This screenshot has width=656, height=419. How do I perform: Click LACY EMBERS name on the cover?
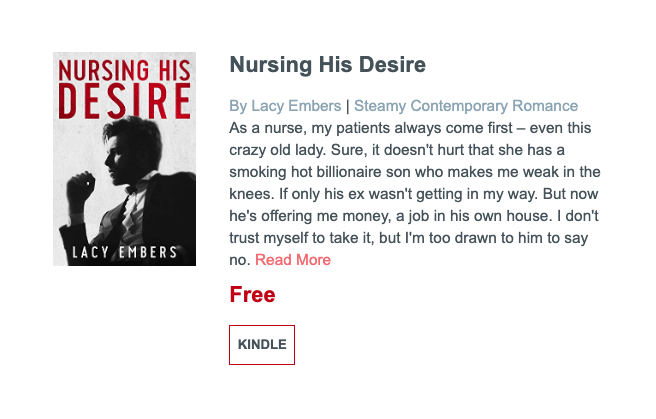pos(125,252)
